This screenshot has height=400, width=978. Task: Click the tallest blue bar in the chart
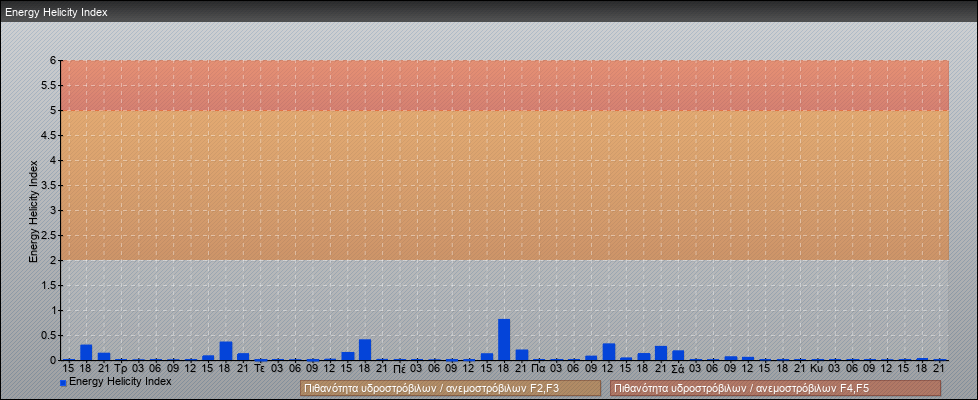point(504,339)
